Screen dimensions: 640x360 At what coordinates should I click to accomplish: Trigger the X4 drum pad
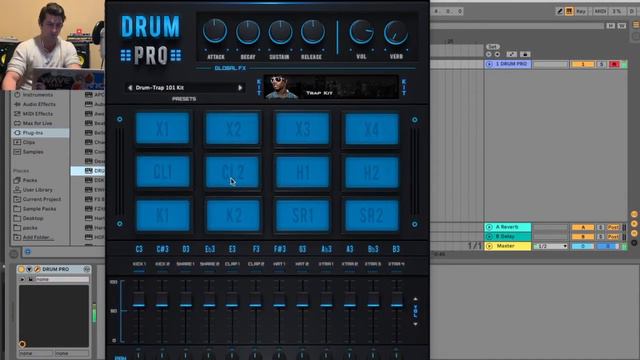tap(372, 129)
